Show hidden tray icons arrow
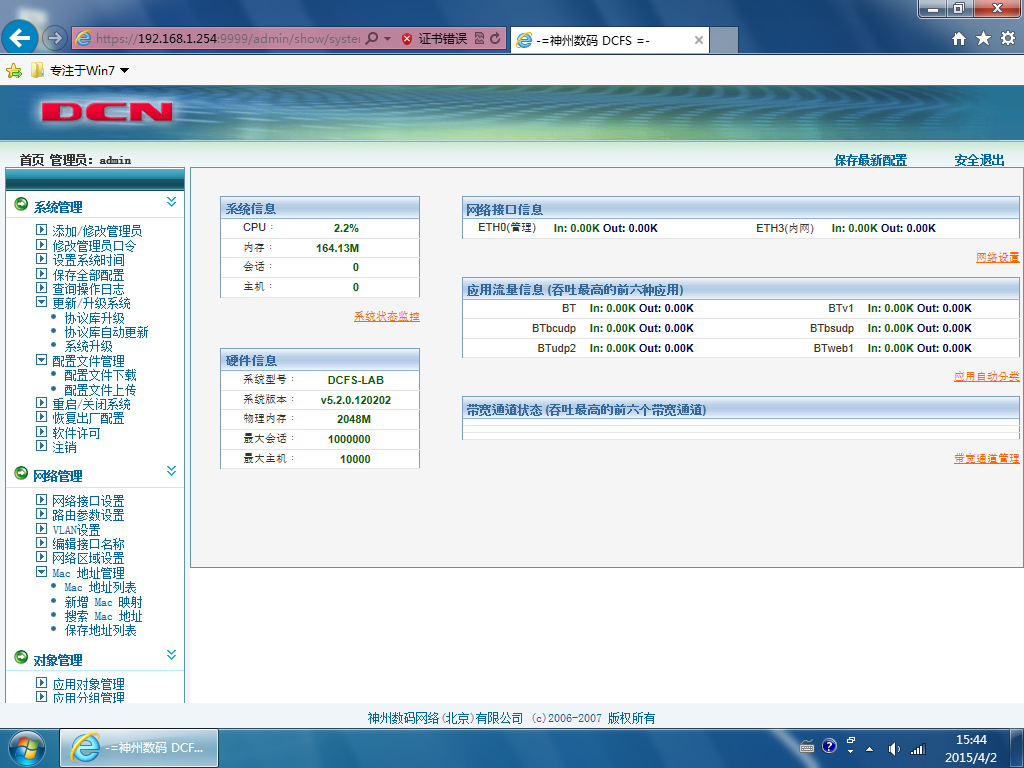Image resolution: width=1024 pixels, height=768 pixels. point(869,749)
